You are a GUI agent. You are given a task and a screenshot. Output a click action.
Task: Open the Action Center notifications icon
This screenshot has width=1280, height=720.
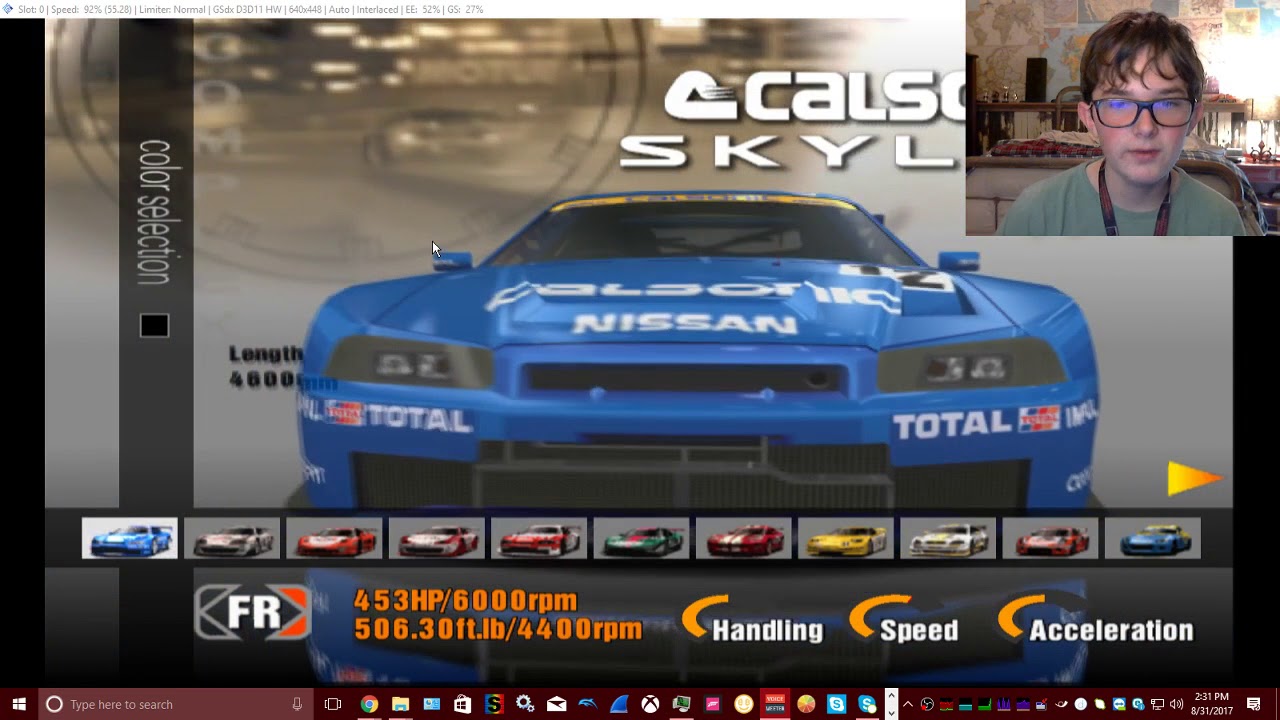coord(1254,704)
